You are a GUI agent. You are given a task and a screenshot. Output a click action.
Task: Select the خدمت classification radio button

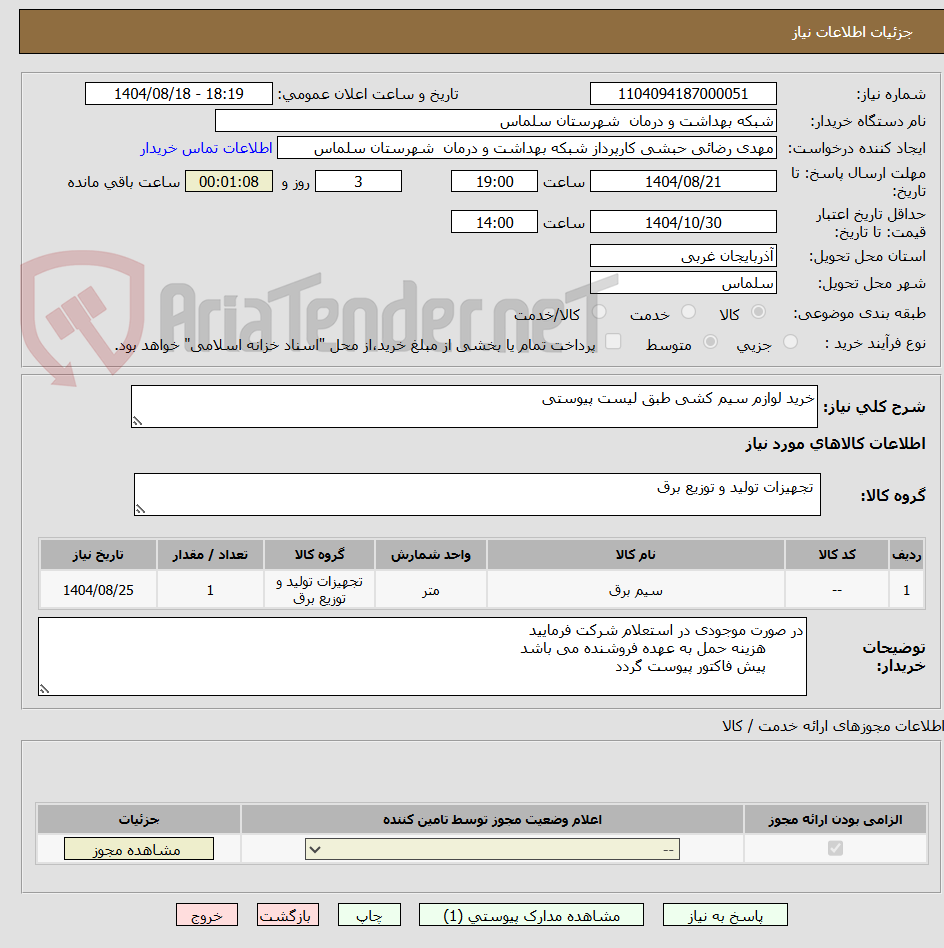click(688, 312)
